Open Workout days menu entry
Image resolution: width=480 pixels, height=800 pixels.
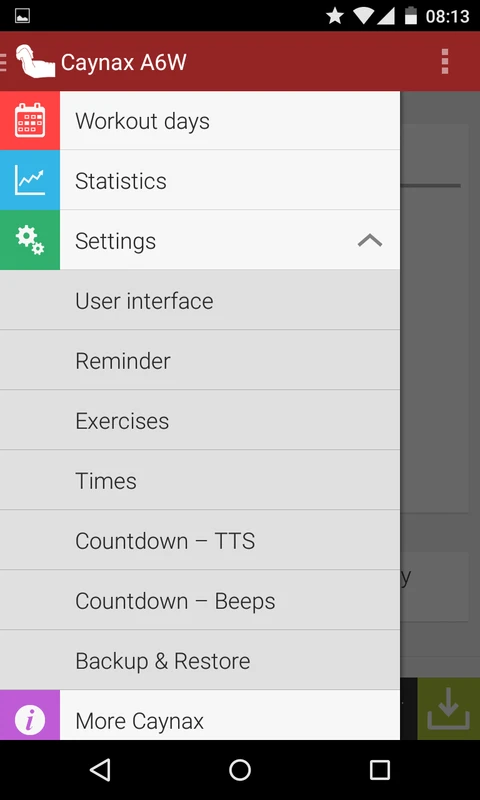[230, 120]
